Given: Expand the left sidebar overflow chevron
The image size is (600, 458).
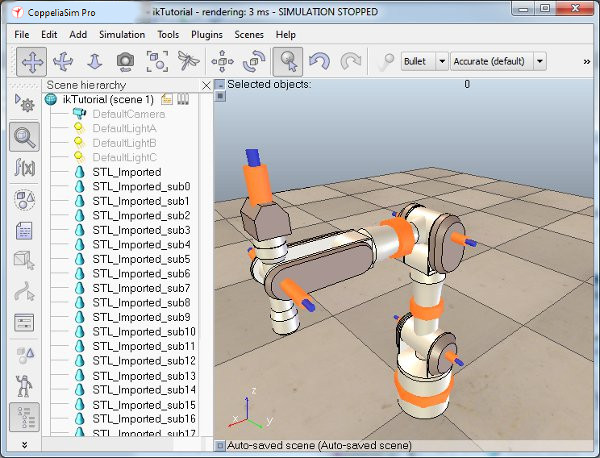Looking at the screenshot, I should pyautogui.click(x=24, y=445).
